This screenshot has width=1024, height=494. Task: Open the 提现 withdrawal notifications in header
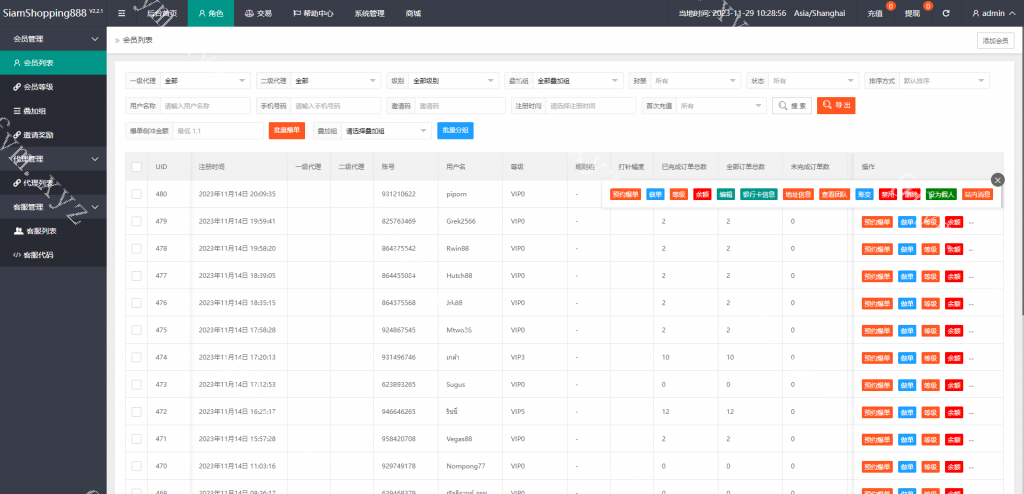point(912,13)
